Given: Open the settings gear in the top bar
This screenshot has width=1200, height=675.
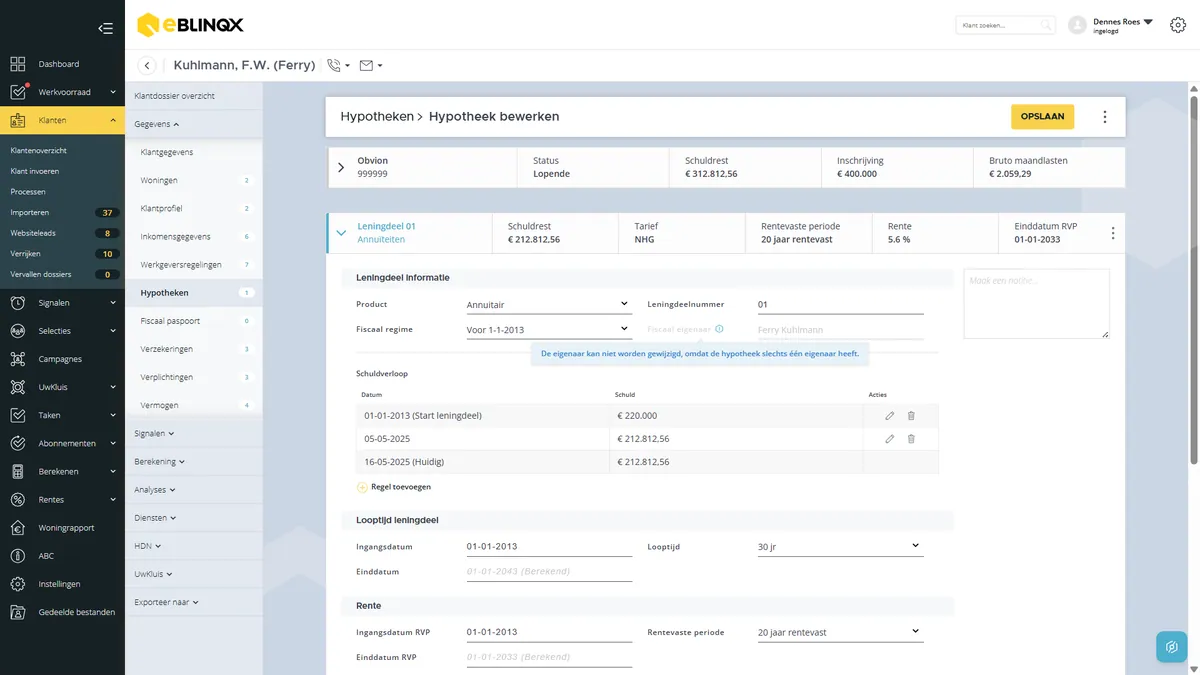Looking at the screenshot, I should 1178,25.
